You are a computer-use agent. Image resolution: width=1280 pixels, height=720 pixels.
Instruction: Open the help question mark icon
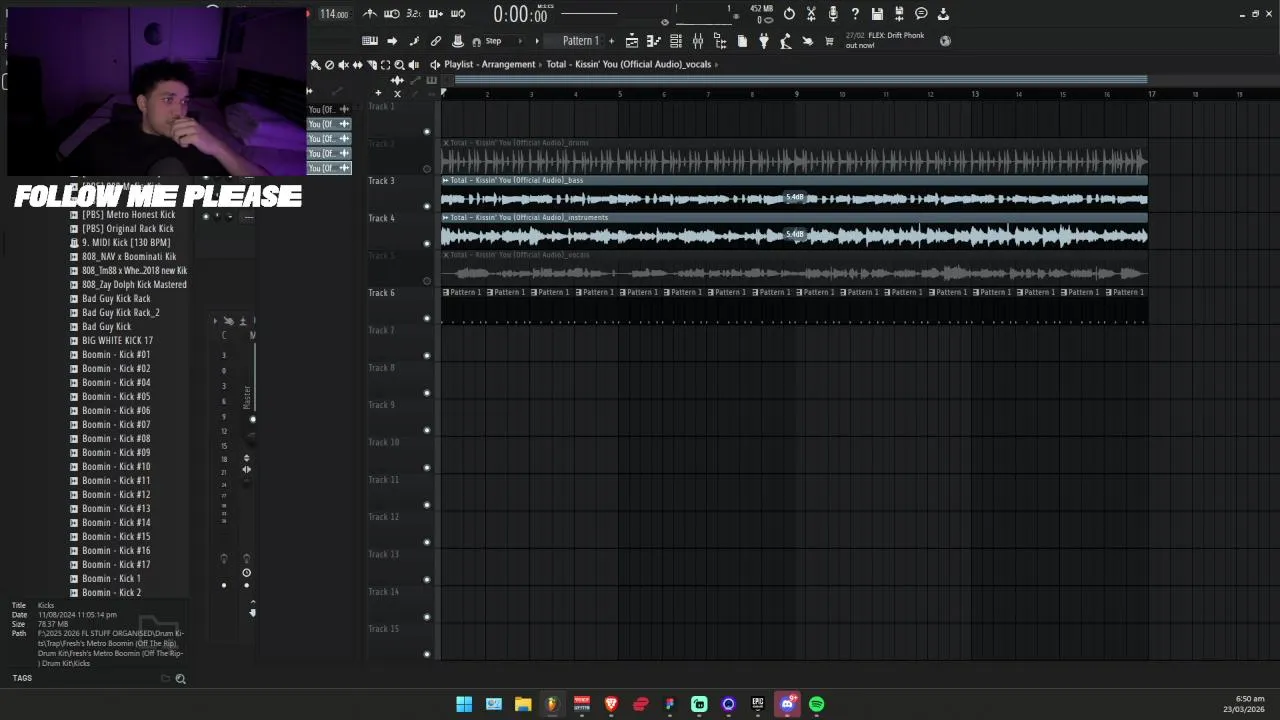pos(855,14)
